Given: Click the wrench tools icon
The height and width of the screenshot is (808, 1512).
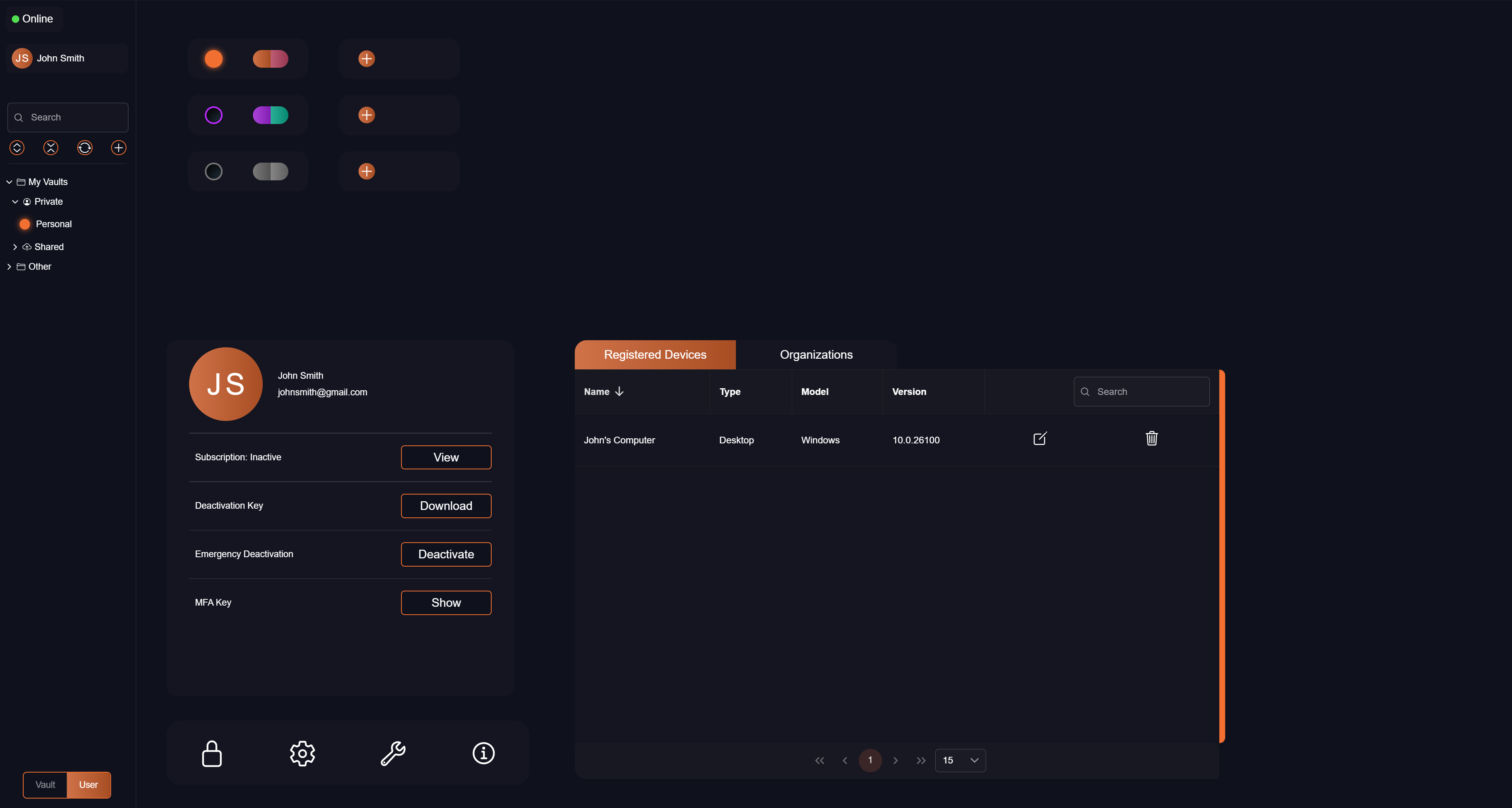Looking at the screenshot, I should [x=392, y=753].
